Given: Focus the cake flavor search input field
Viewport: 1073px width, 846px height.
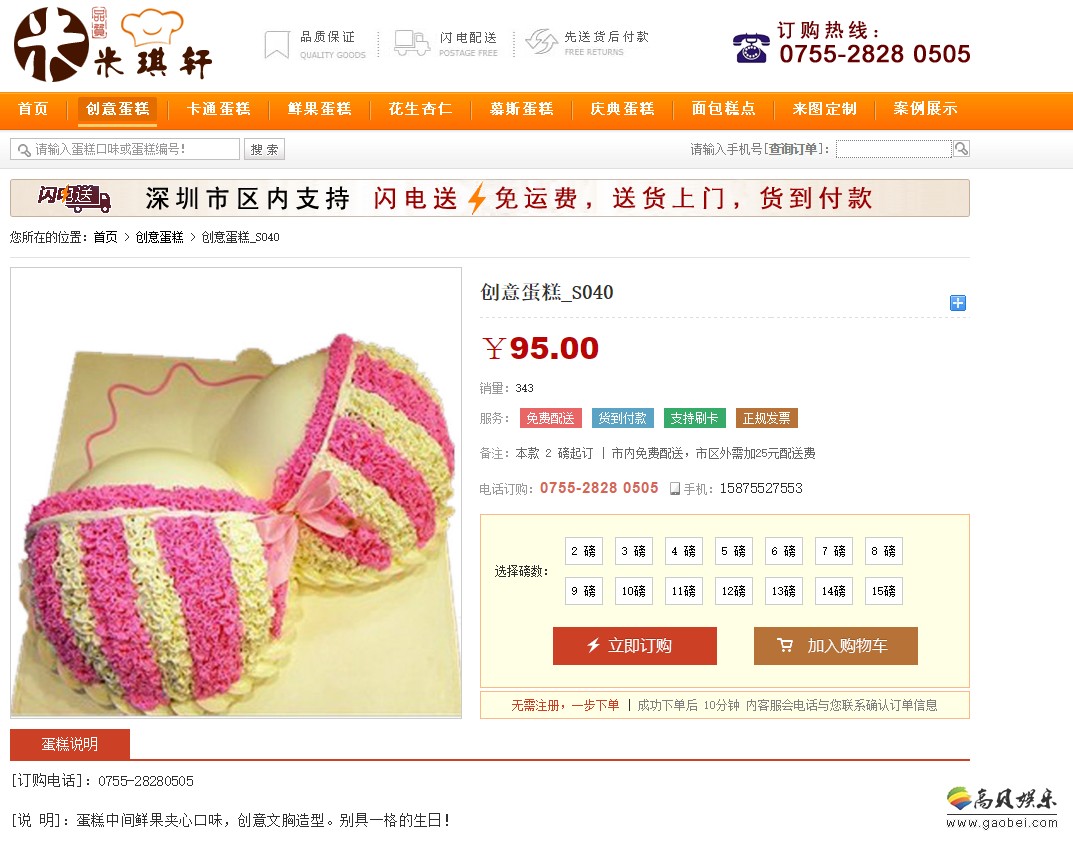Looking at the screenshot, I should pyautogui.click(x=125, y=149).
